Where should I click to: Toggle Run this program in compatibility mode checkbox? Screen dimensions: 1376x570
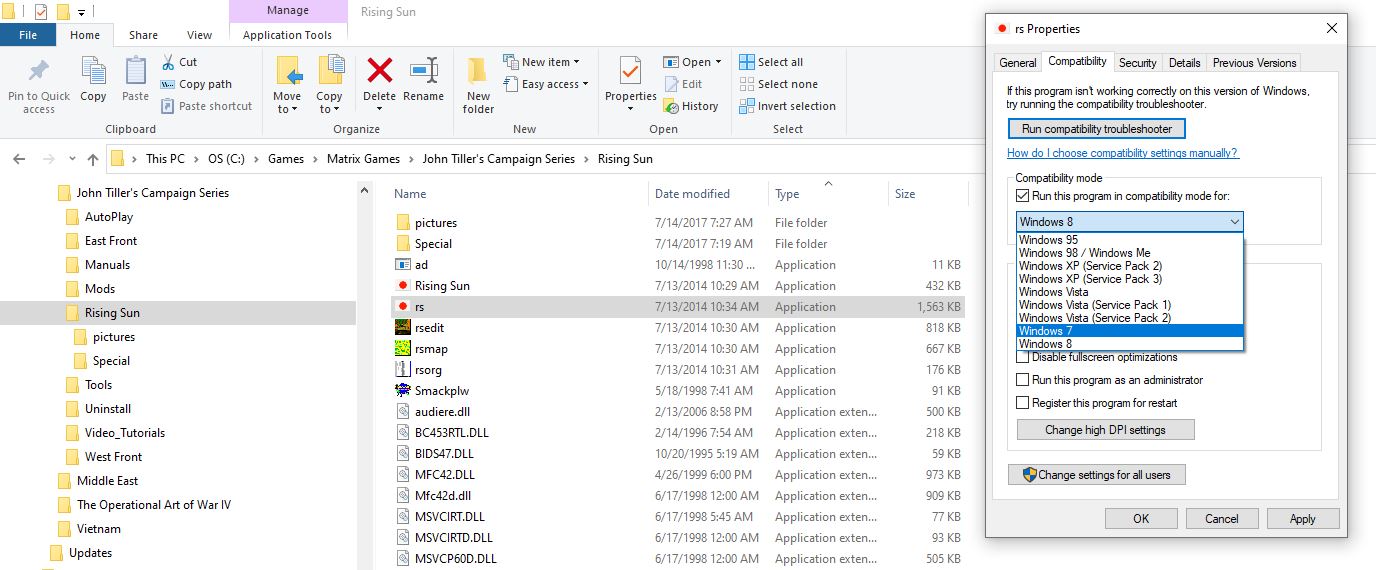[1022, 196]
